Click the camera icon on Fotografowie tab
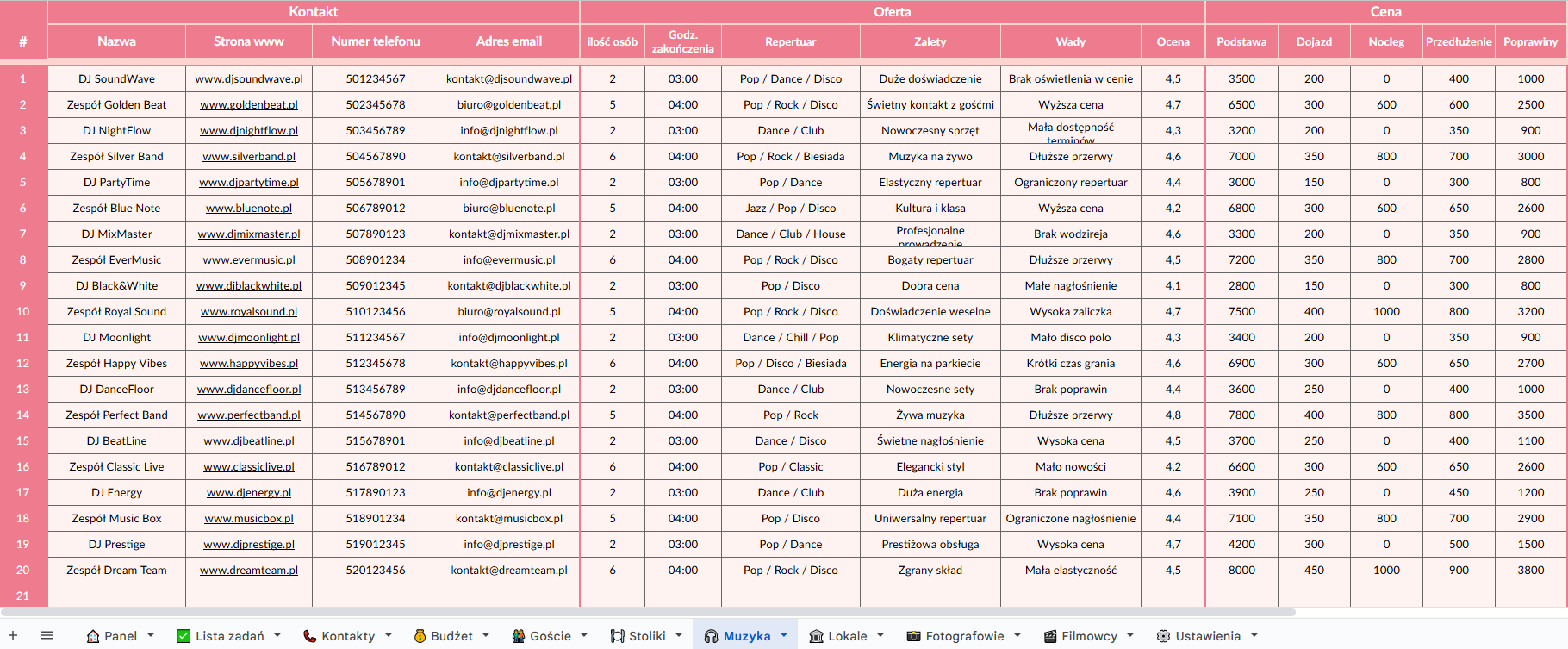The height and width of the screenshot is (649, 1568). point(913,636)
